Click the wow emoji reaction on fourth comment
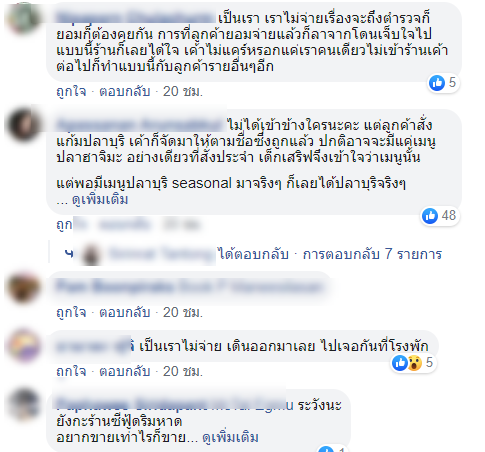This screenshot has height=452, width=485. click(414, 363)
